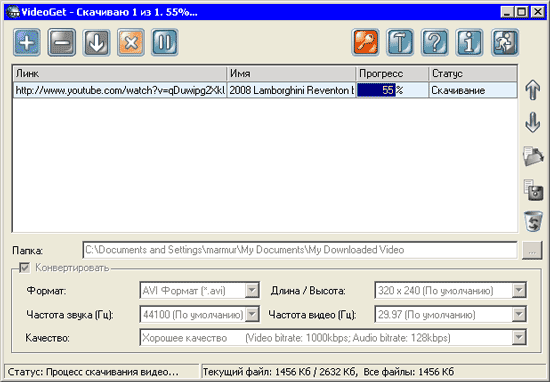This screenshot has width=550, height=382.
Task: Sort by the Прогресс column header
Action: (x=393, y=74)
